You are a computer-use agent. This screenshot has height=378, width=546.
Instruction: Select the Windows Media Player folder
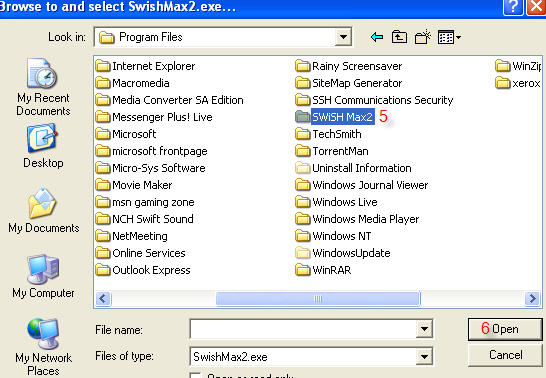tap(357, 219)
